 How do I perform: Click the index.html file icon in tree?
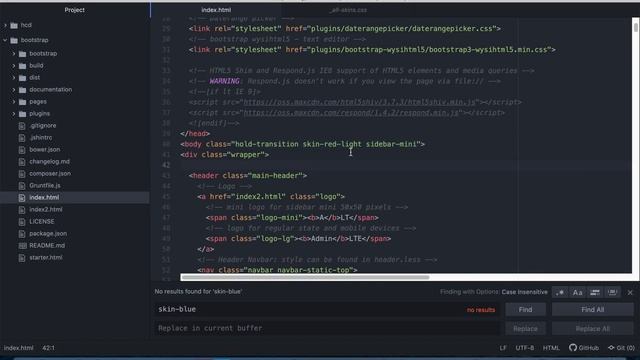tap(22, 198)
